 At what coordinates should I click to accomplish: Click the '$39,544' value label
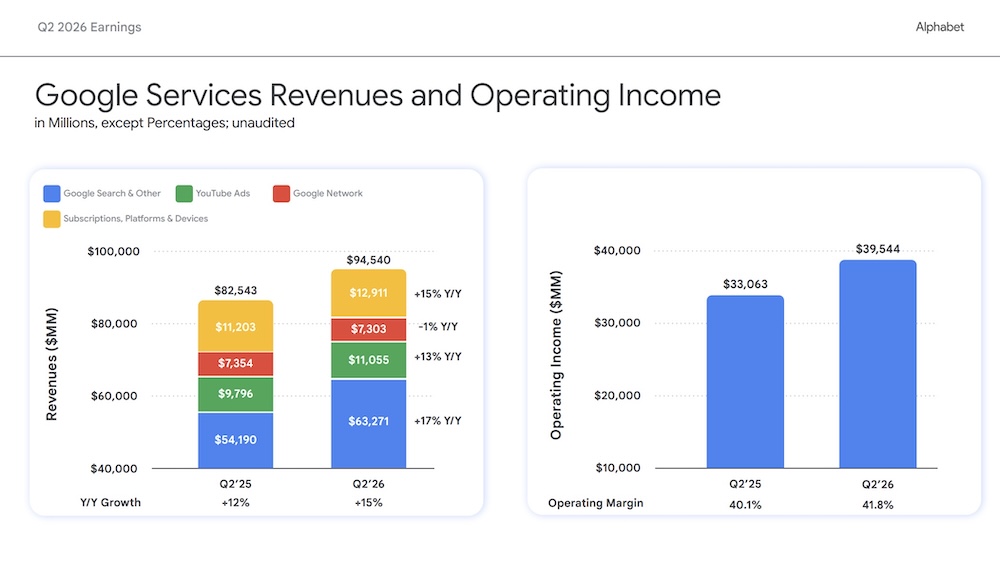pos(878,249)
